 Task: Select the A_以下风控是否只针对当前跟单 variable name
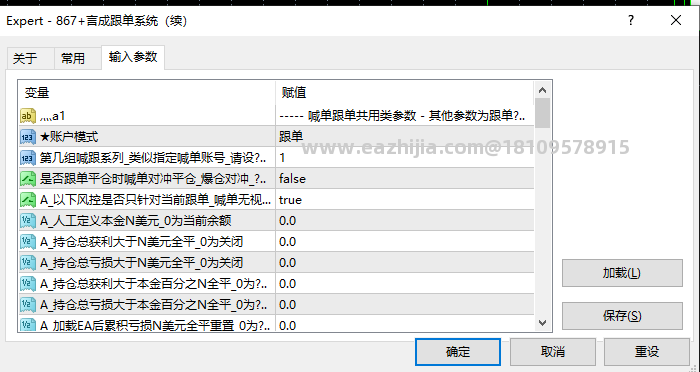[x=155, y=200]
